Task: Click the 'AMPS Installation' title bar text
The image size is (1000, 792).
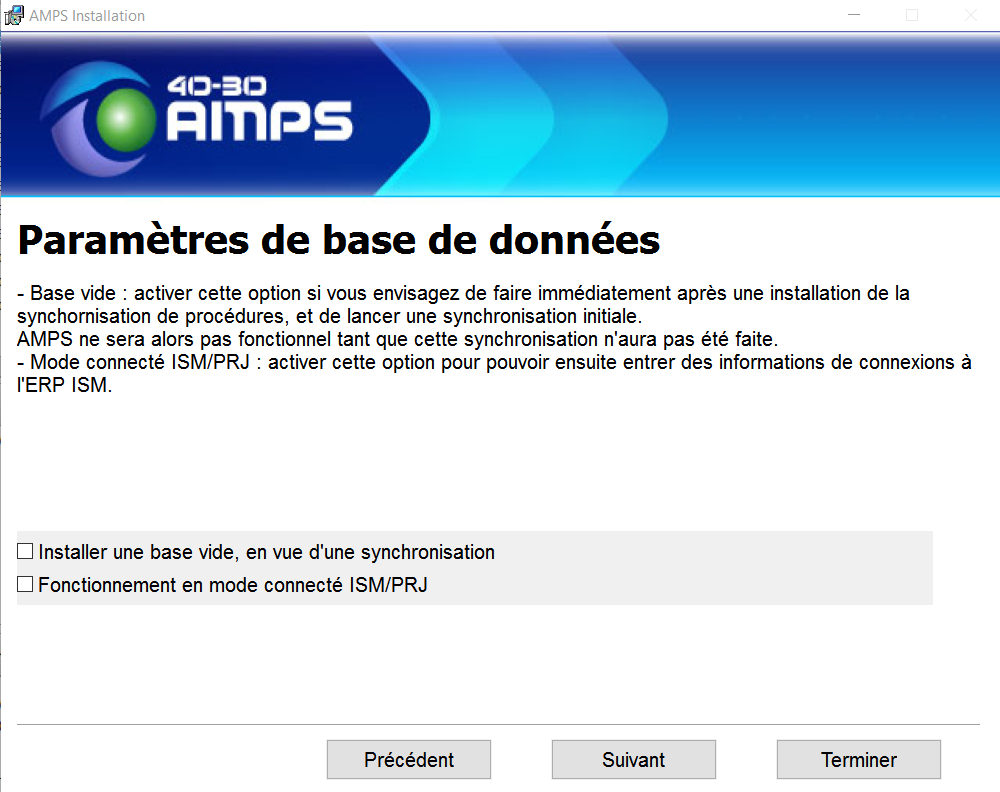Action: [87, 15]
